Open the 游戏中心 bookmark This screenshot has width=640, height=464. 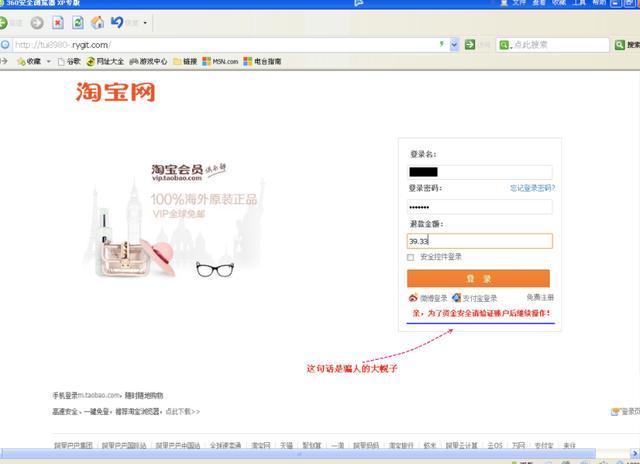(x=148, y=62)
